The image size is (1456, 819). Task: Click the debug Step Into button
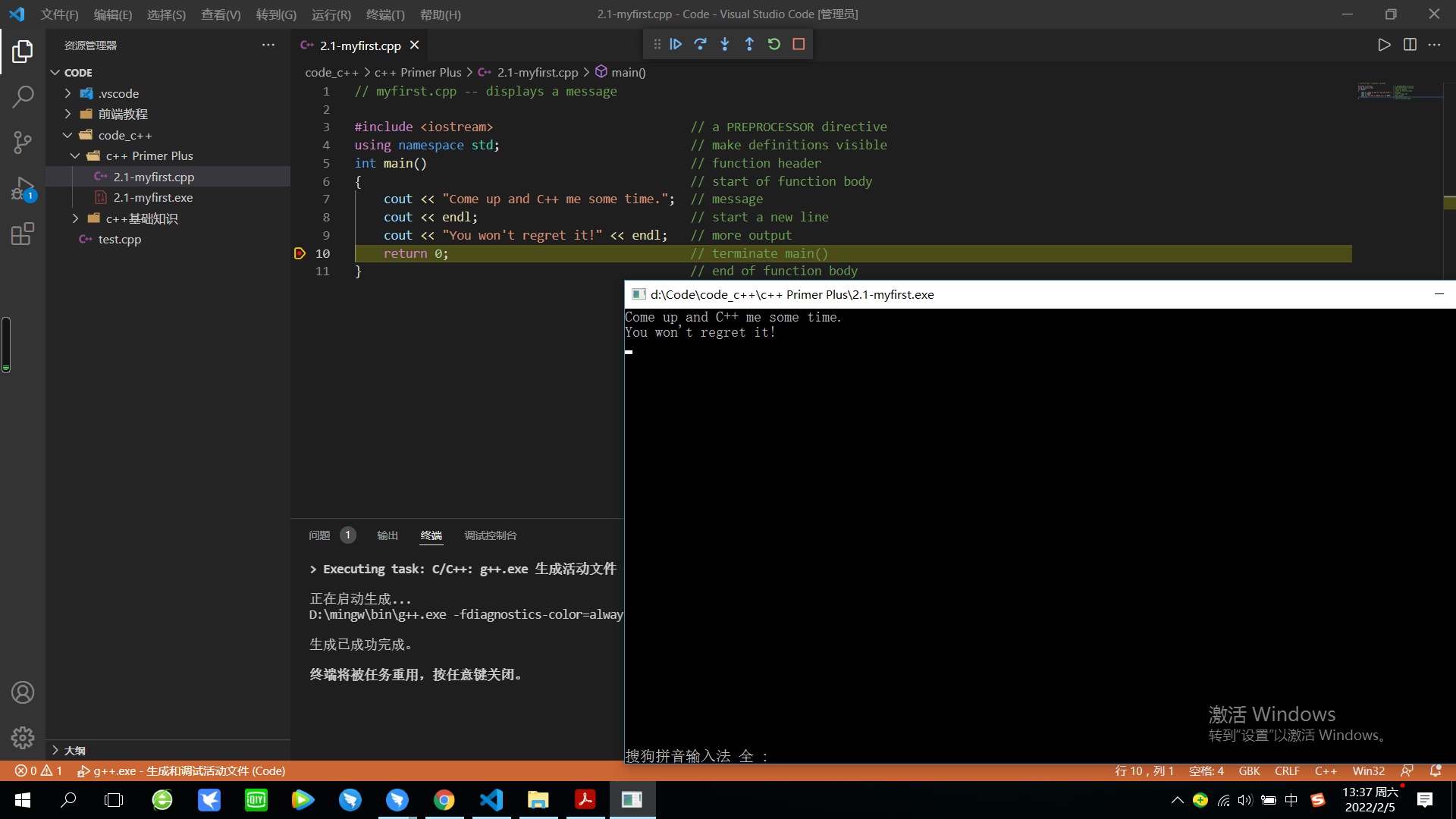point(725,44)
